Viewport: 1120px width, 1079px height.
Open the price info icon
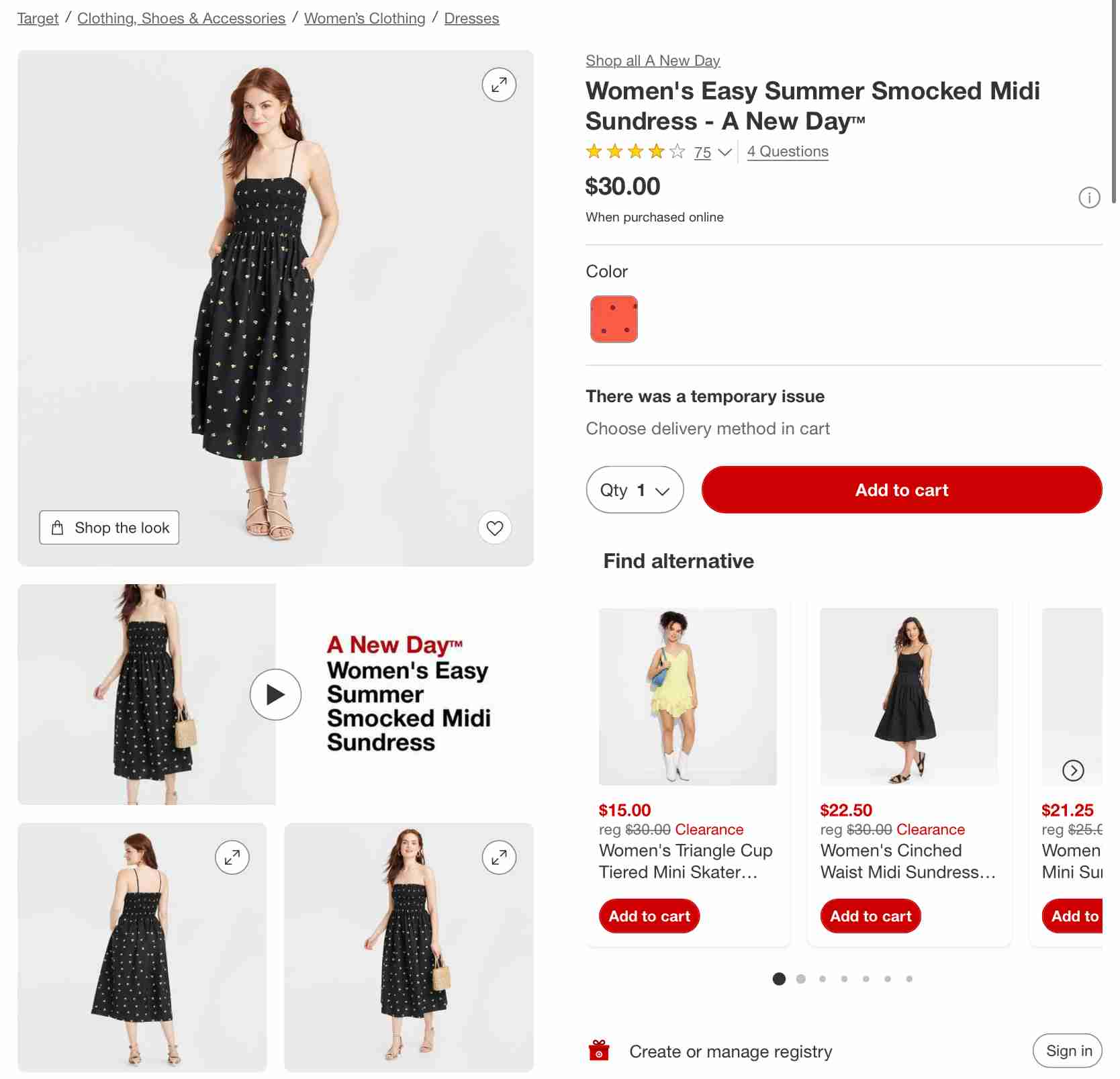[x=1089, y=197]
